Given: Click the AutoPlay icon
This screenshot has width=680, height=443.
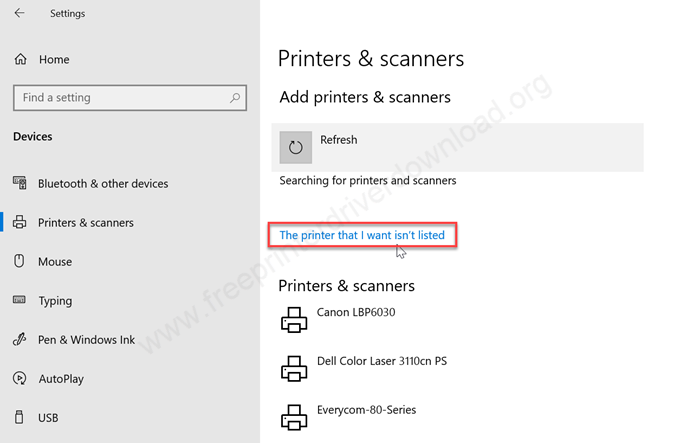Looking at the screenshot, I should coord(20,378).
